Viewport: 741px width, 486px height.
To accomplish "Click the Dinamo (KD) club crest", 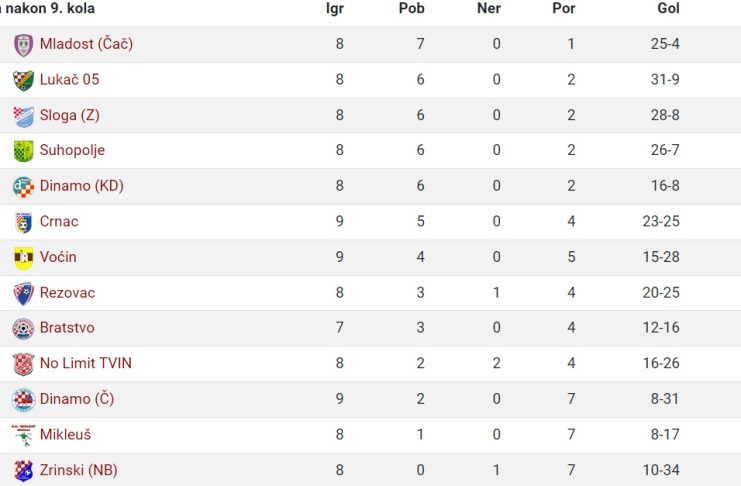I will click(x=23, y=187).
